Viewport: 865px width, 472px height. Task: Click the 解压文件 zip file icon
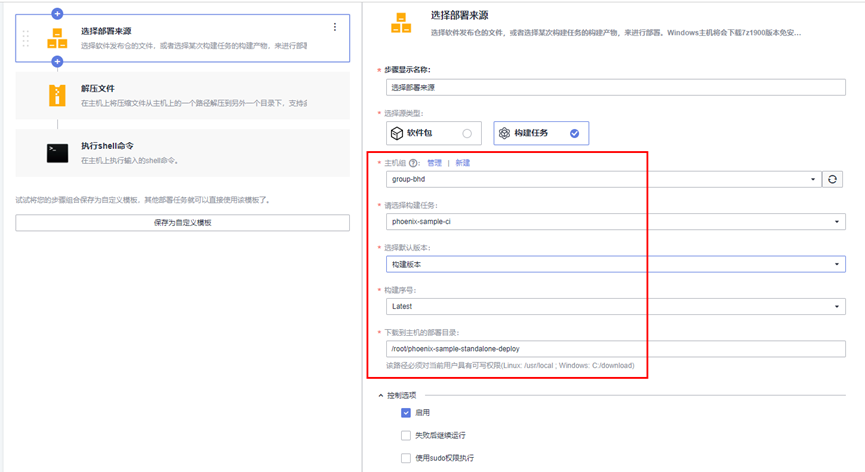tap(57, 95)
